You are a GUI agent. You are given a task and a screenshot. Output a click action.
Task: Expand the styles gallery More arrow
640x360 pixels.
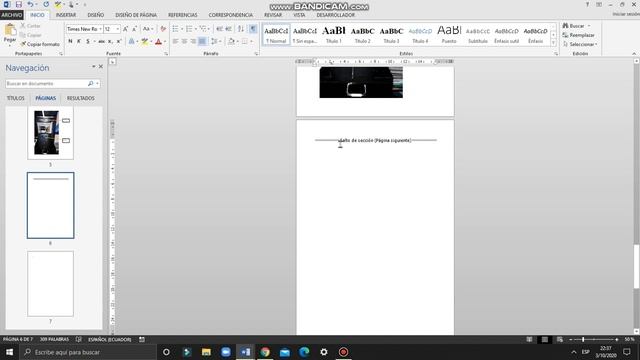click(553, 43)
